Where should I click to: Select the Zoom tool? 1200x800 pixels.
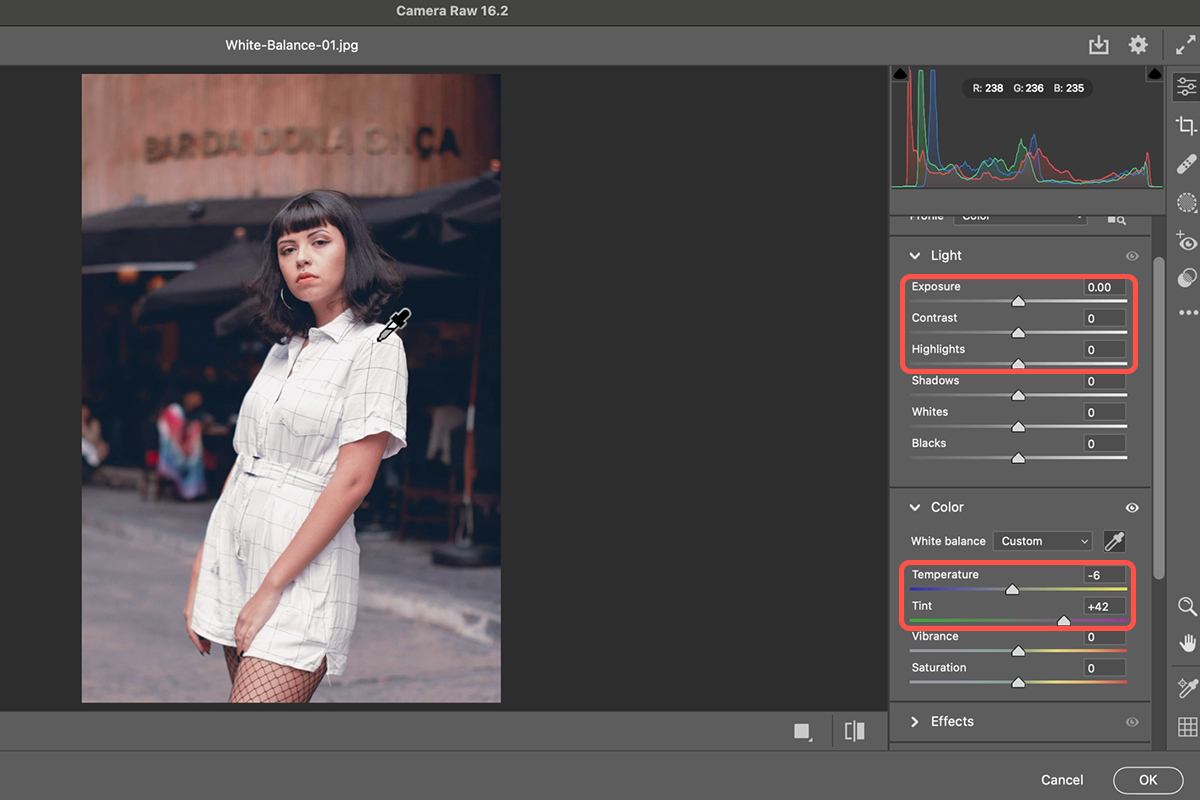pos(1185,606)
